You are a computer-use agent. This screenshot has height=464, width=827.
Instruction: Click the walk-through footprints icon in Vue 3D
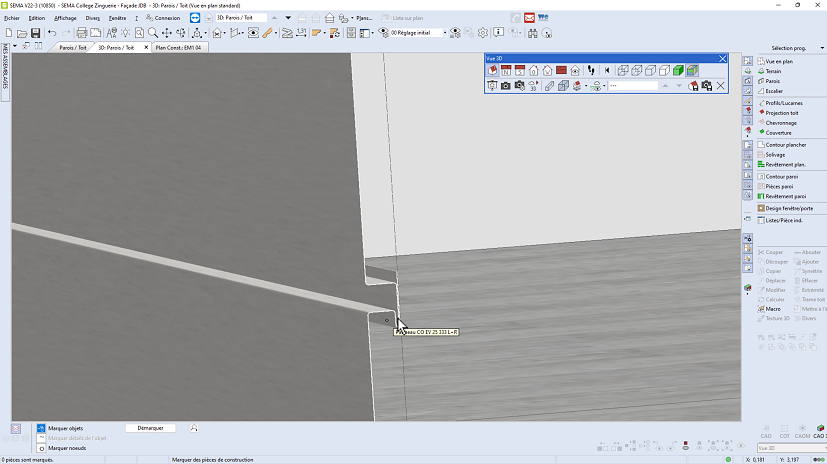[589, 71]
